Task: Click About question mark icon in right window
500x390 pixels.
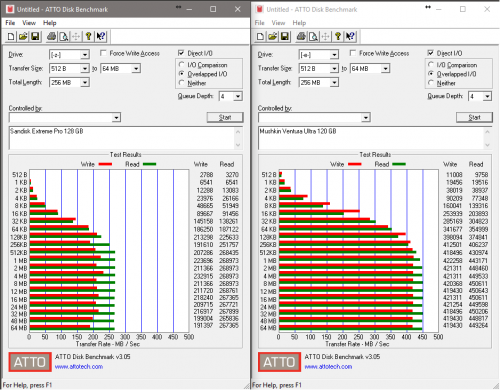Action: [338, 36]
